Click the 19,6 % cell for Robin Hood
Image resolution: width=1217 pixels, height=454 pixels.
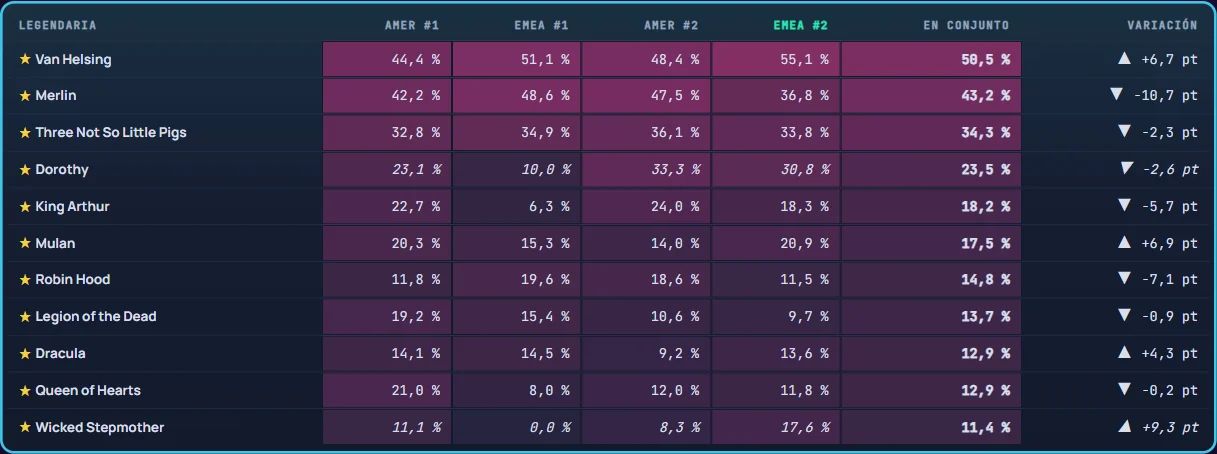[517, 280]
